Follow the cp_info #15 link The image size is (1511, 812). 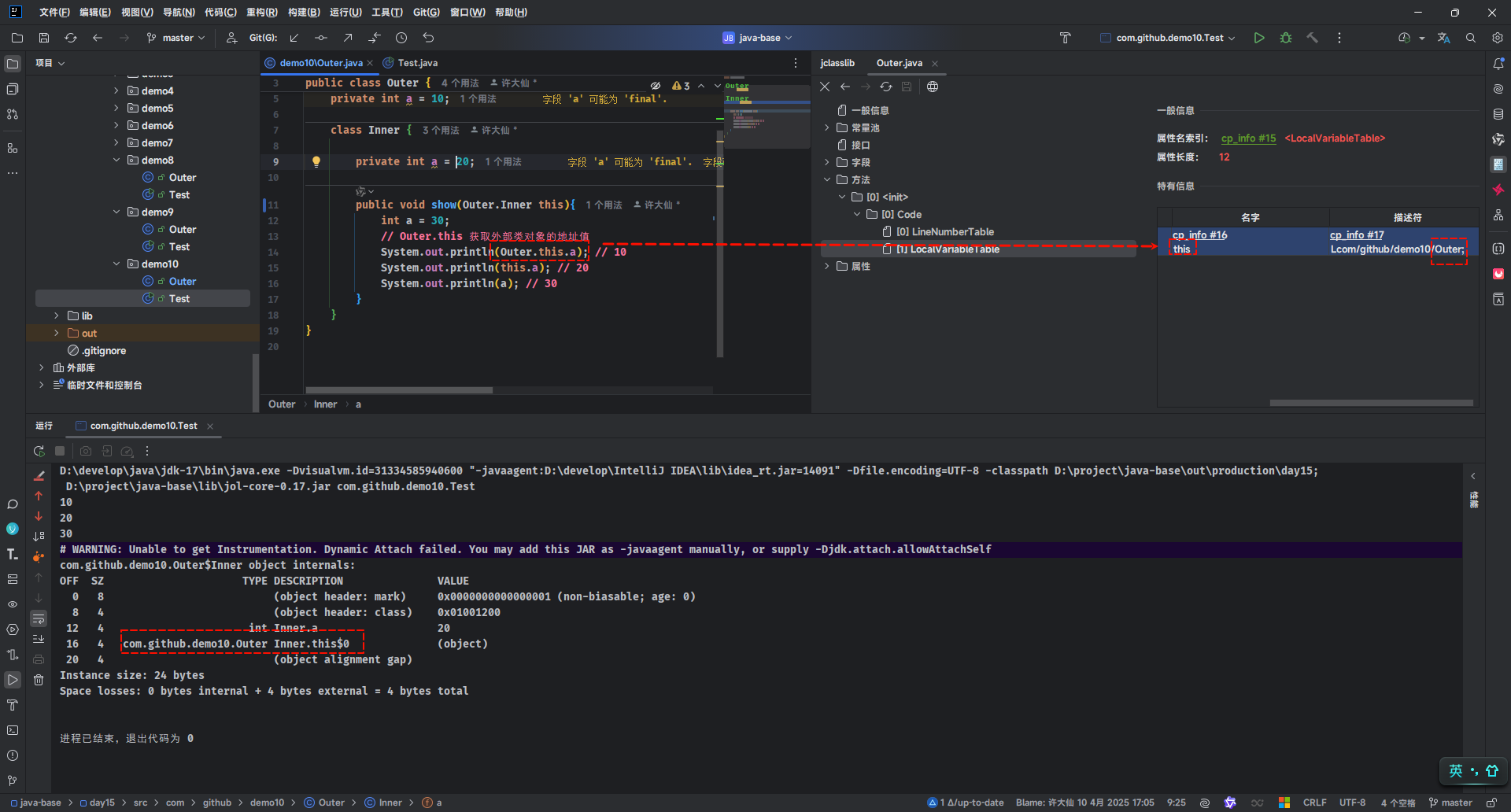point(1248,138)
